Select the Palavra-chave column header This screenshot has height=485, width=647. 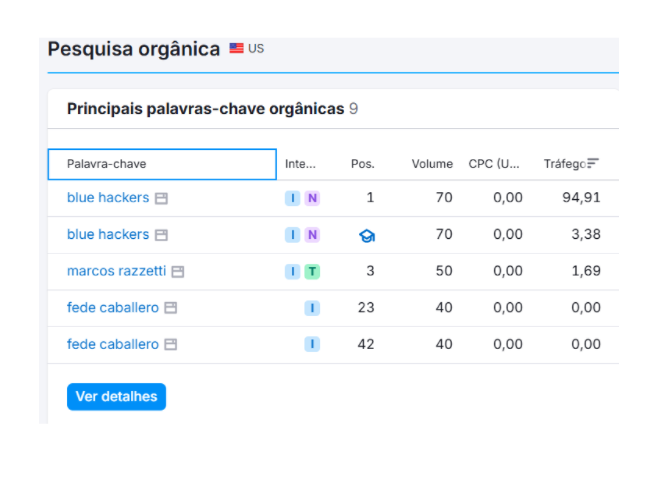pos(162,164)
